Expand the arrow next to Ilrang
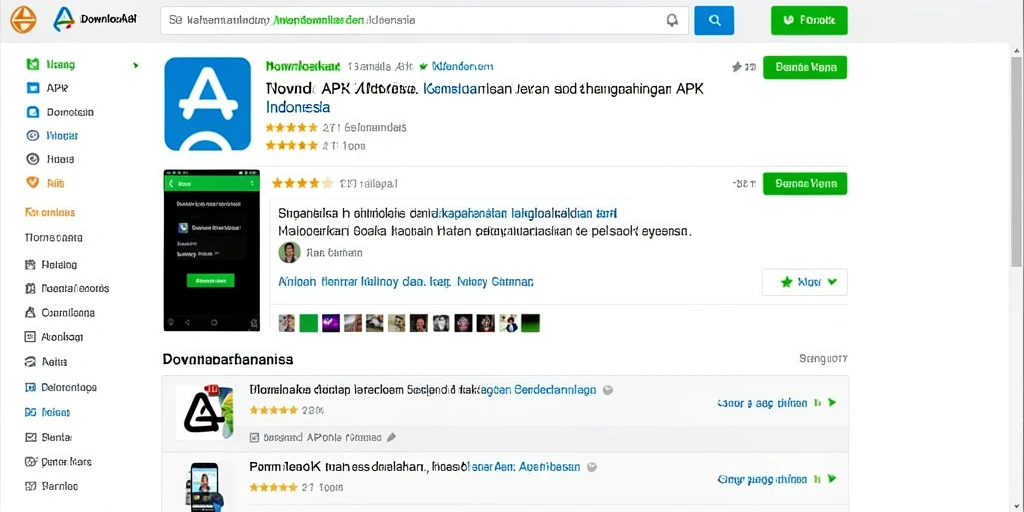This screenshot has width=1024, height=512. [136, 65]
